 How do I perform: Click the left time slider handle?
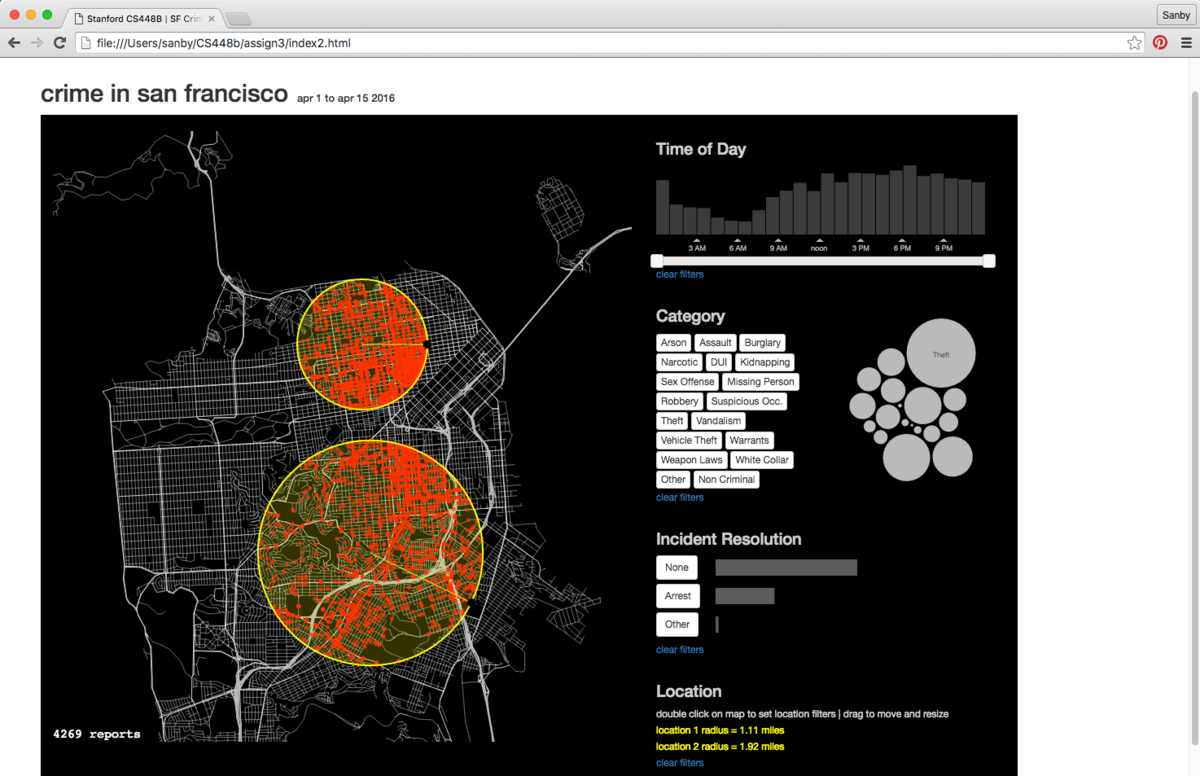coord(657,261)
